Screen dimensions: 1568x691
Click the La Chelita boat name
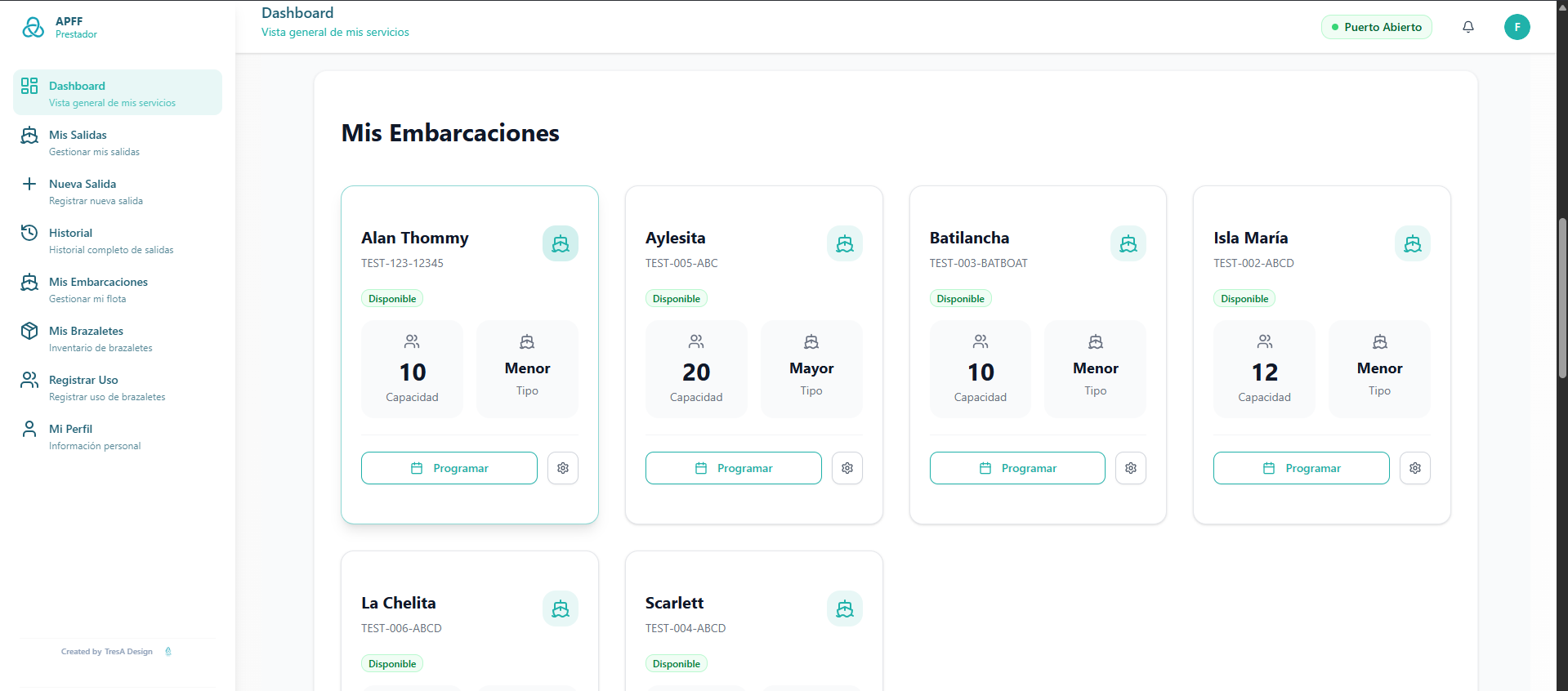[x=399, y=603]
